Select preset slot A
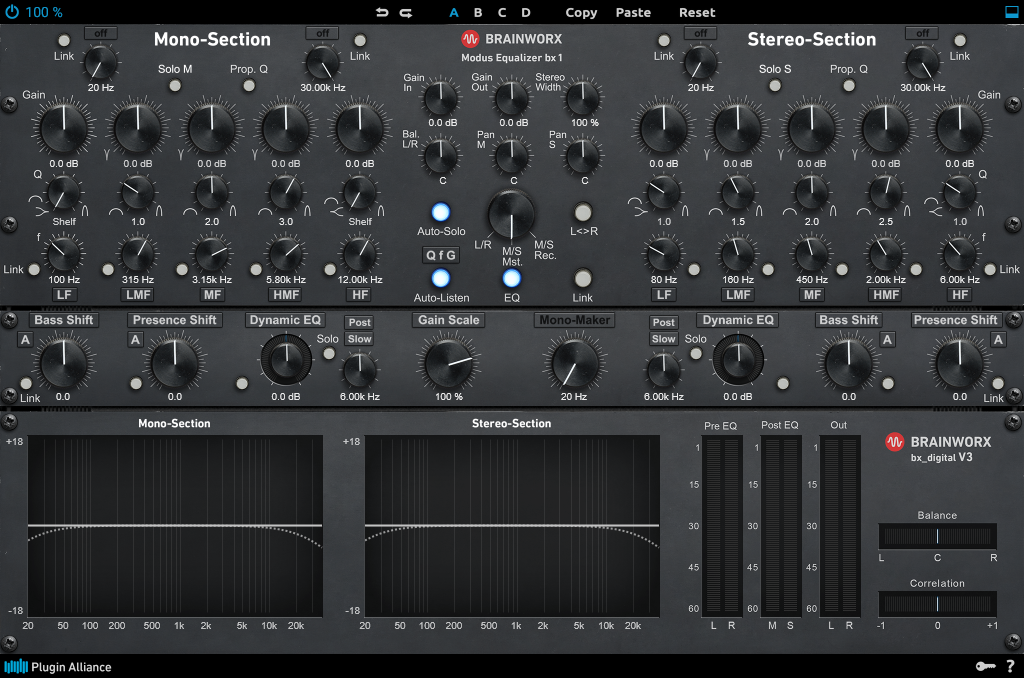 (454, 12)
